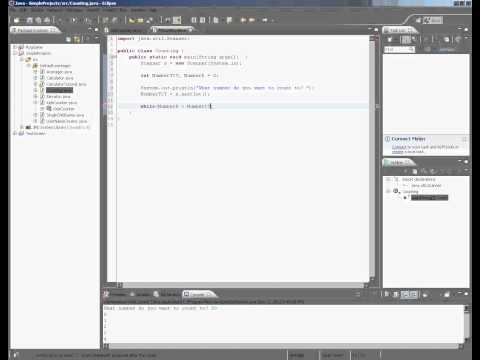
Task: Open the Open Perspective icon at top right
Action: pos(418,20)
